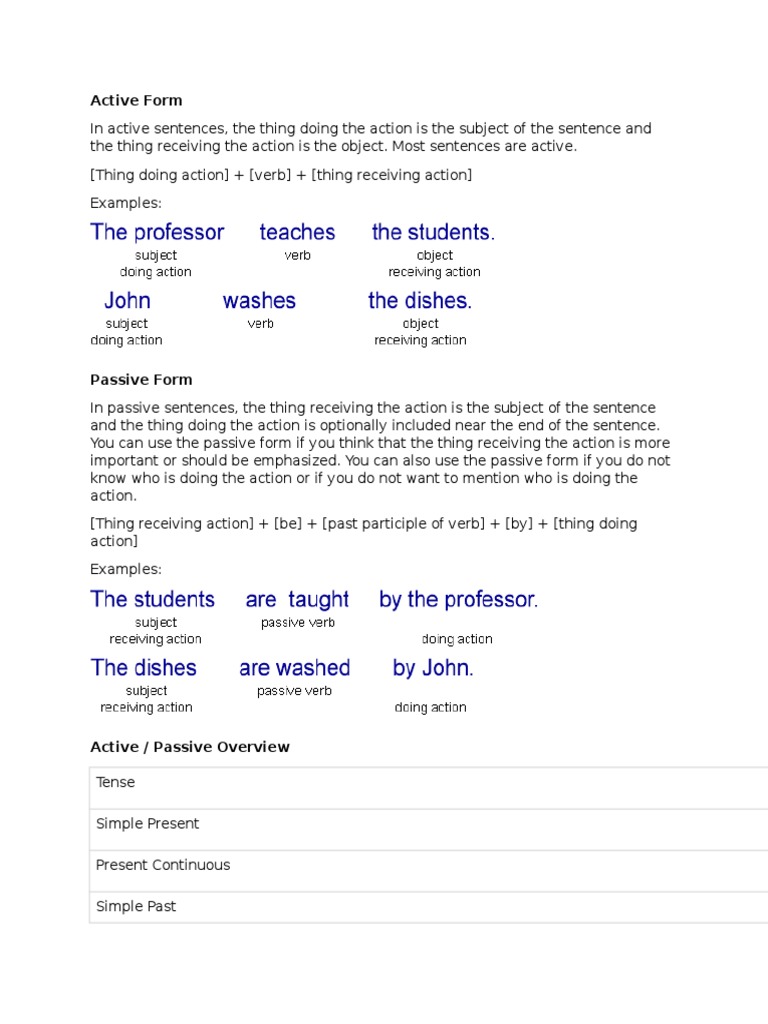The height and width of the screenshot is (1024, 768).
Task: Click the blue name 'John' in active example
Action: (127, 300)
